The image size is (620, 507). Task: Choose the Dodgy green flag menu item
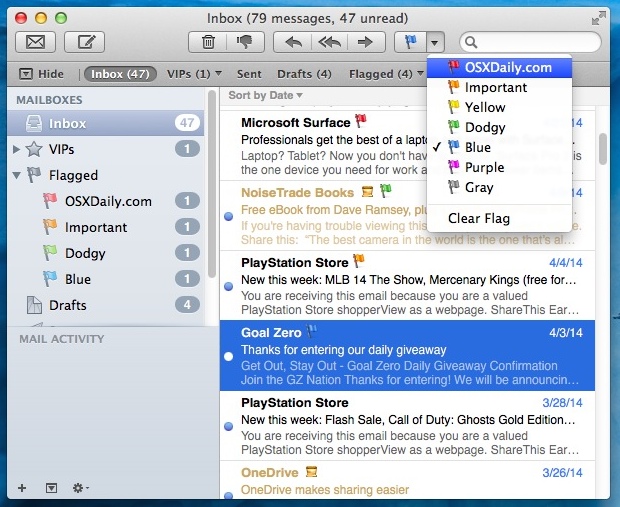tap(499, 127)
